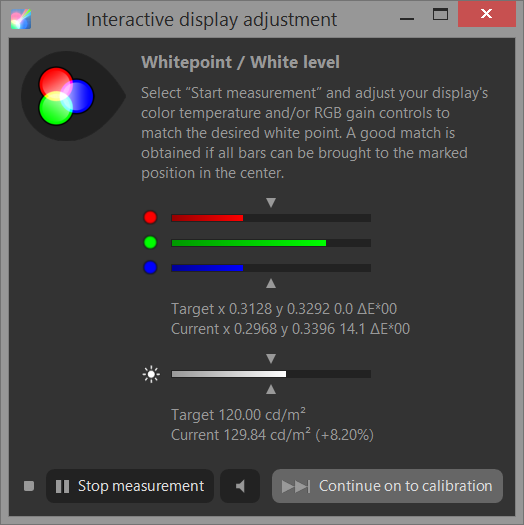
Task: Click the skip-forward icon on Continue button
Action: click(296, 486)
